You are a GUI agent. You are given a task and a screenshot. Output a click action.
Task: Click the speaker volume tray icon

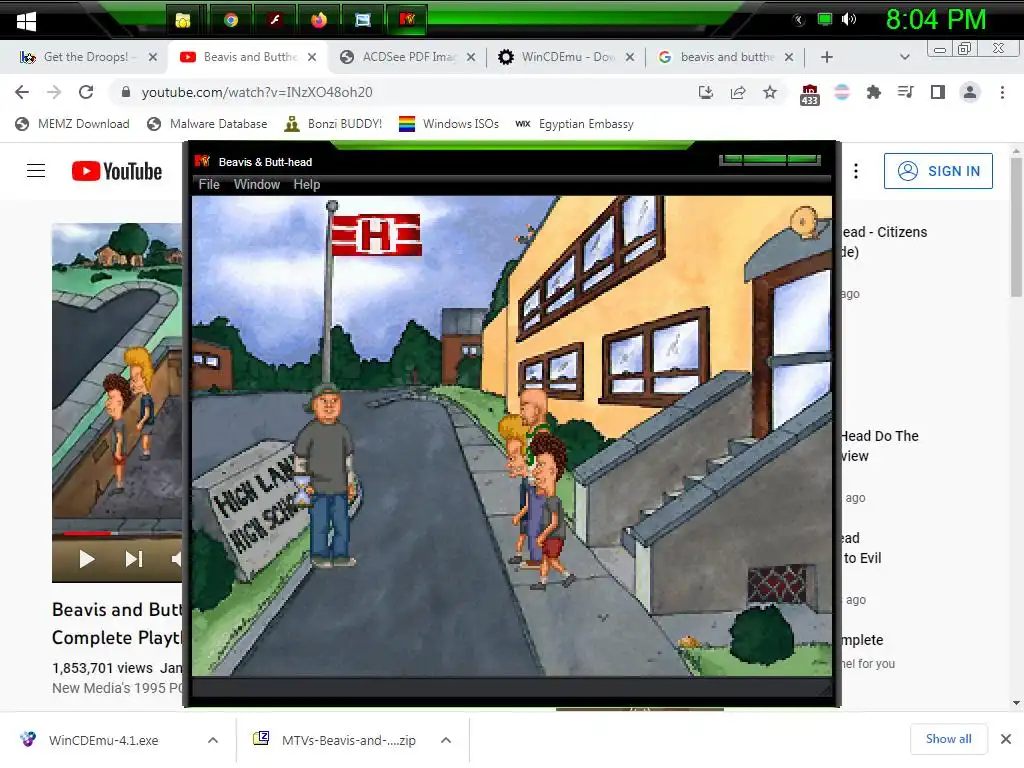click(849, 19)
